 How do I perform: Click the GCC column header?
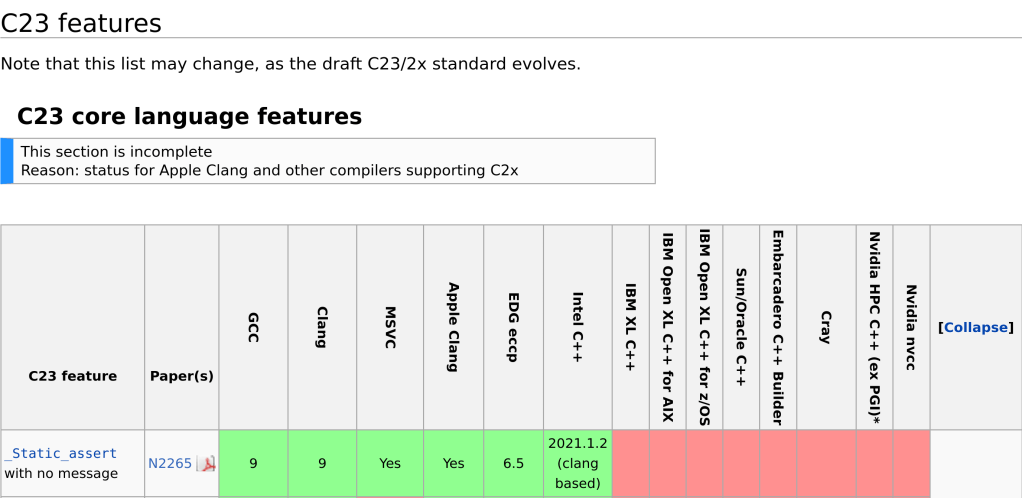click(x=253, y=327)
